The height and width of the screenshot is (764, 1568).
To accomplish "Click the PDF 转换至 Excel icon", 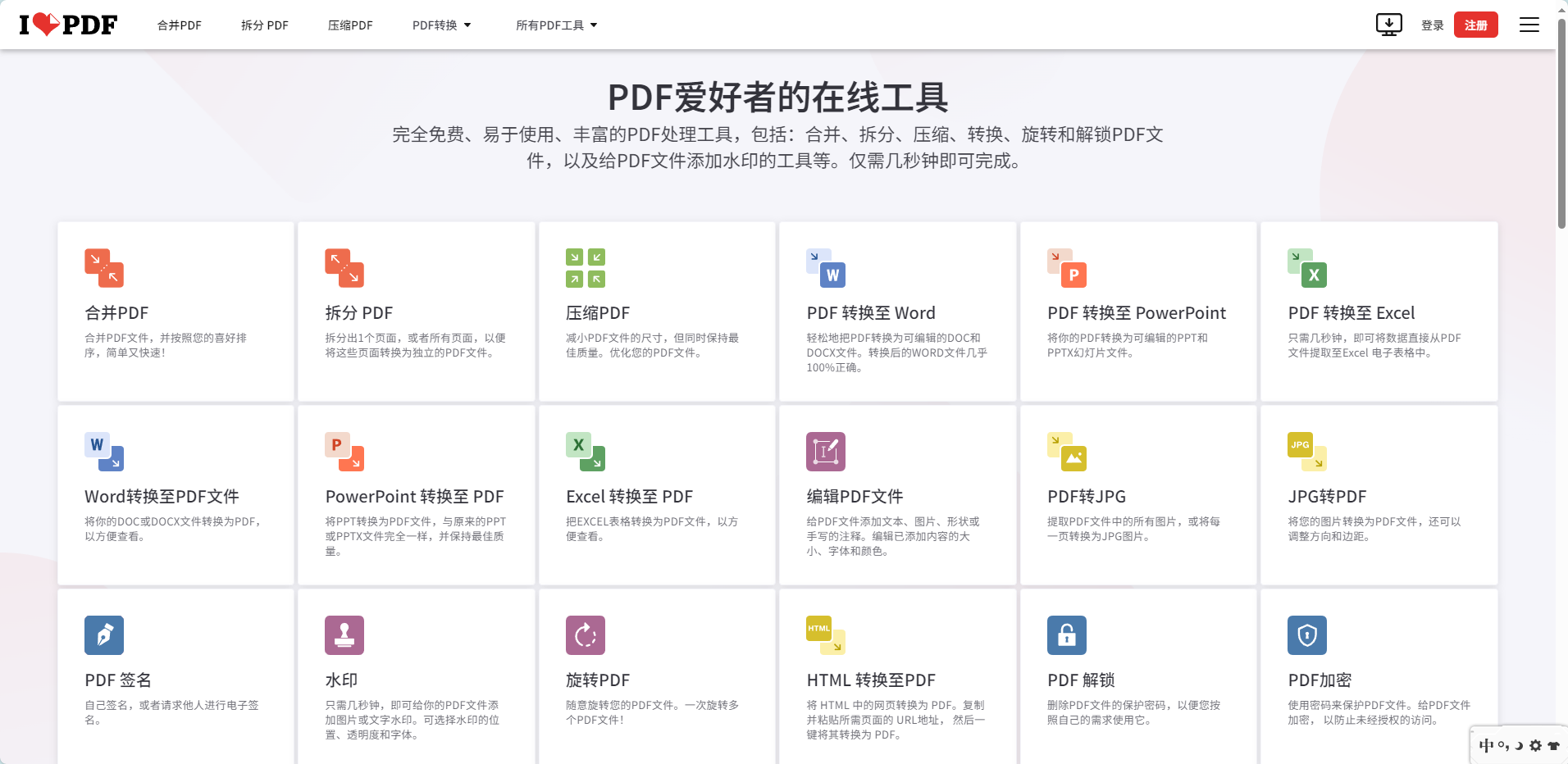I will pyautogui.click(x=1307, y=268).
